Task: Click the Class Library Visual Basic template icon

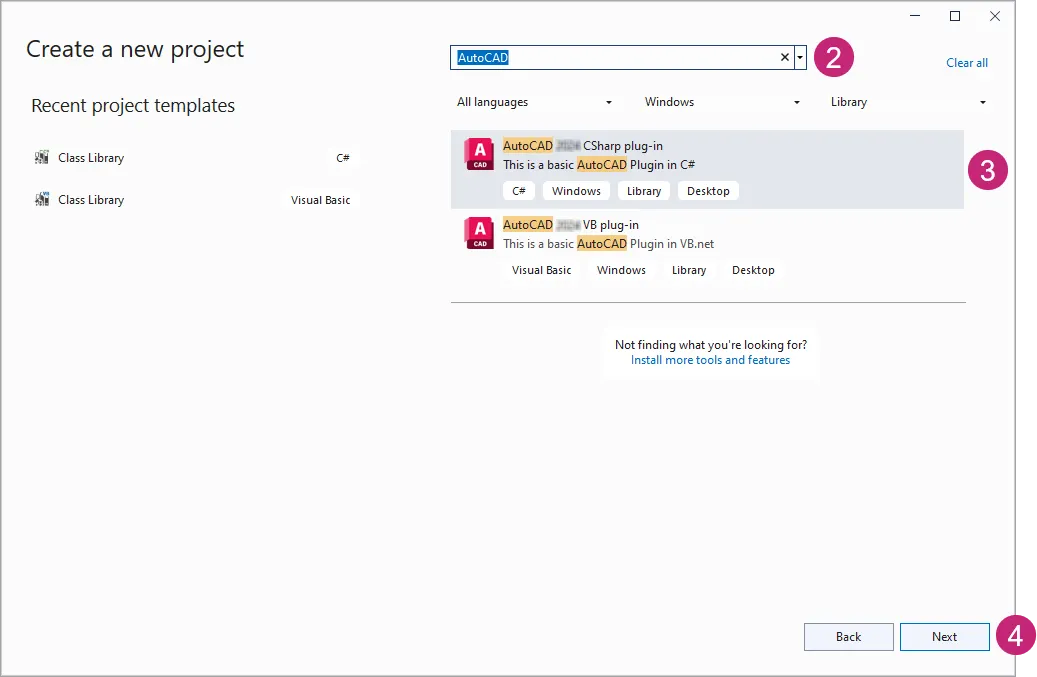Action: (42, 199)
